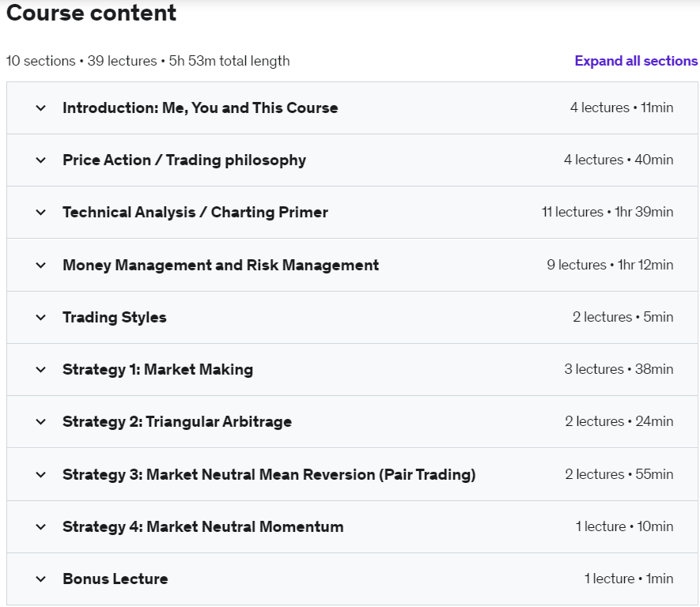The width and height of the screenshot is (700, 607).
Task: Click 'Expand all sections' link
Action: coord(635,61)
